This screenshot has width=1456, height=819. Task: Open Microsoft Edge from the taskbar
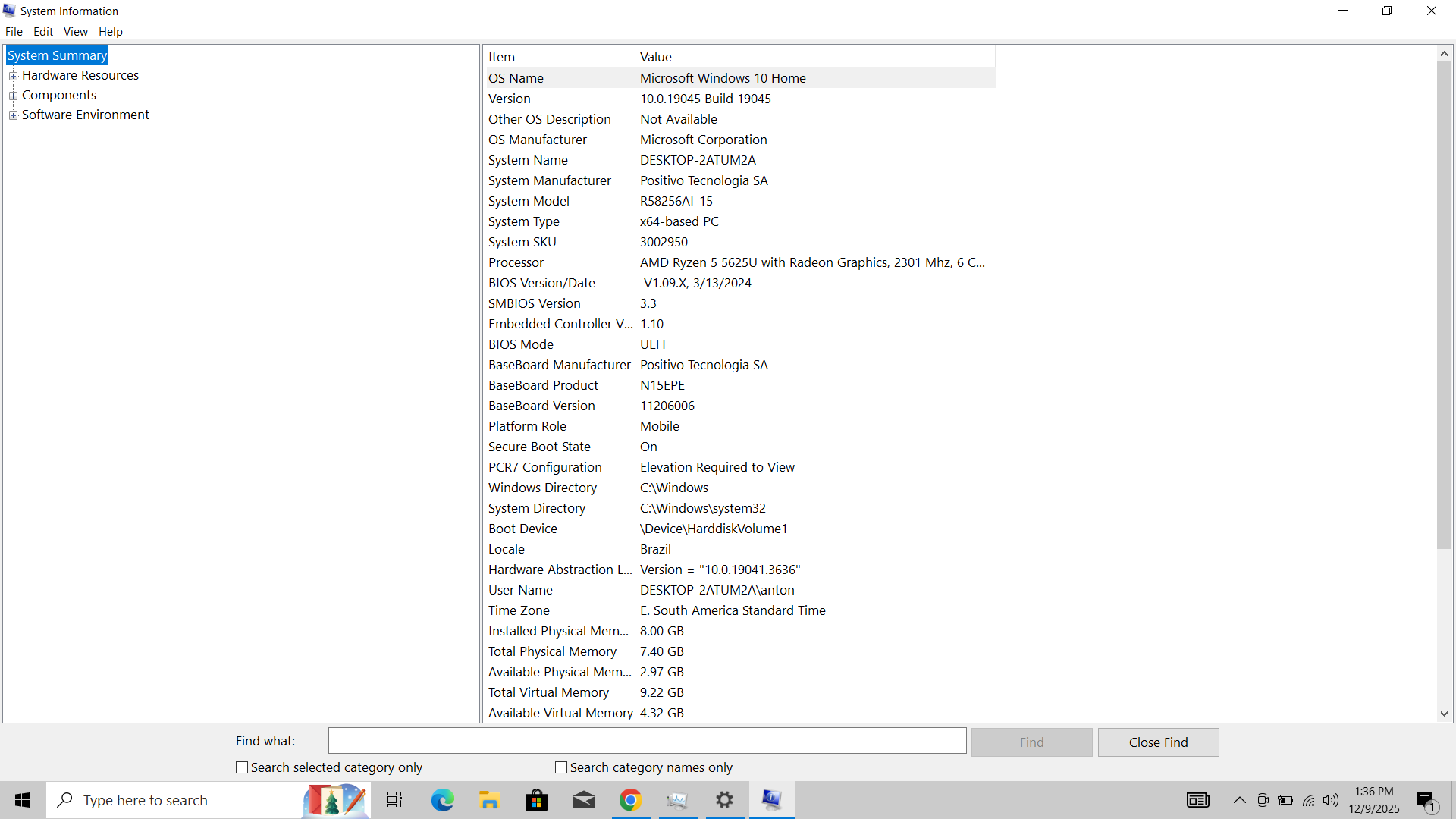pos(442,800)
